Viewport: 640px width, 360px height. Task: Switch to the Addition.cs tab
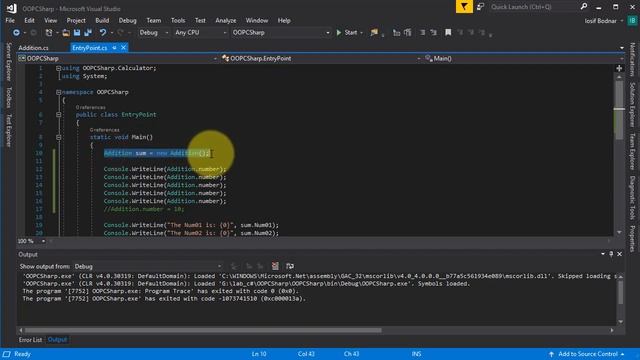pos(33,48)
